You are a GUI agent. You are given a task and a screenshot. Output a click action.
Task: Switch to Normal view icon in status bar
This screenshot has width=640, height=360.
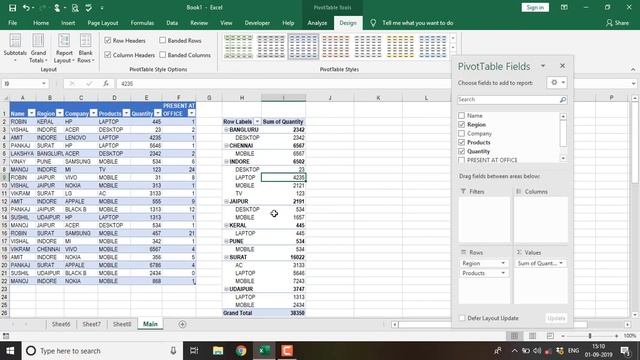[x=514, y=336]
